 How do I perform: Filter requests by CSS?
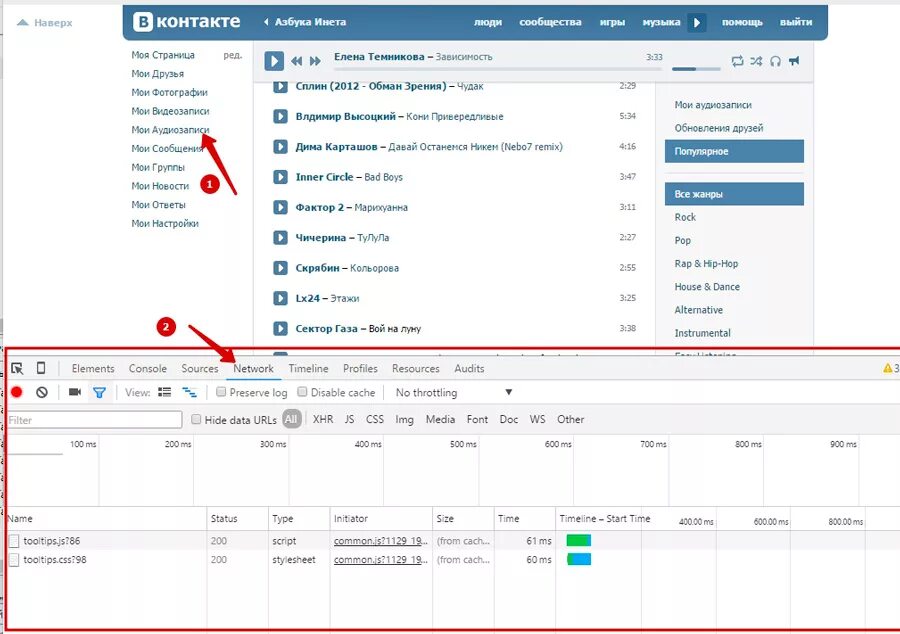[x=375, y=419]
